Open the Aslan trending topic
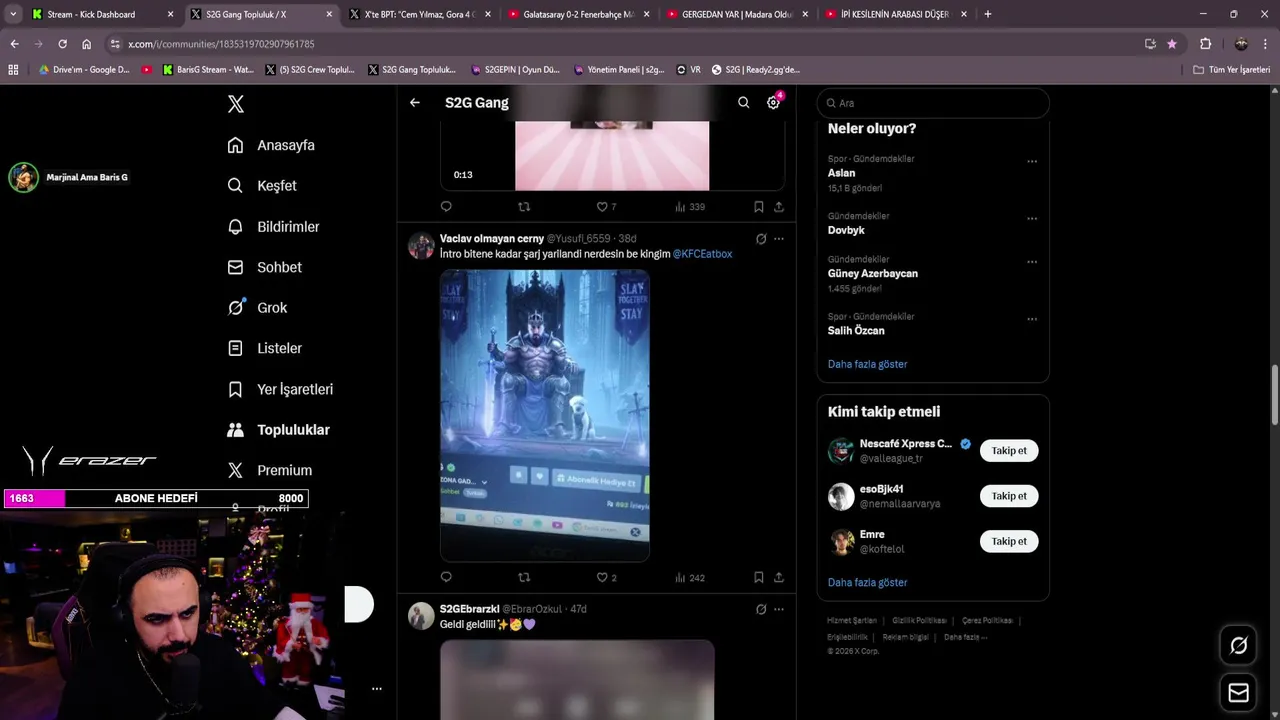 (841, 173)
